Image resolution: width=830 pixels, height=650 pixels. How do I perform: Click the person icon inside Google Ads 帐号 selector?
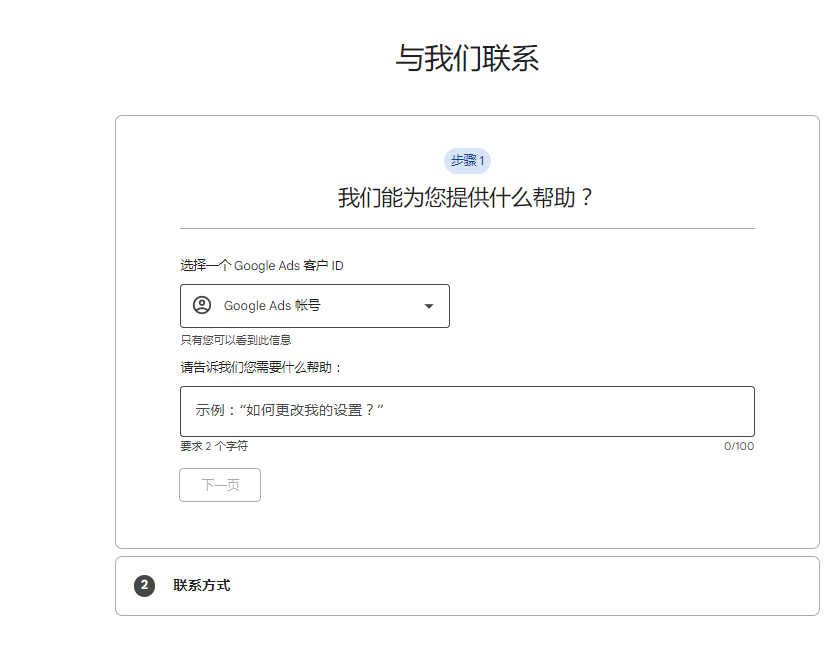[202, 306]
